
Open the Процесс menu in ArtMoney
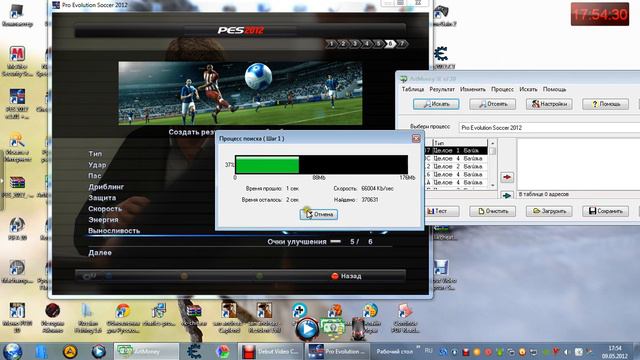(x=502, y=89)
